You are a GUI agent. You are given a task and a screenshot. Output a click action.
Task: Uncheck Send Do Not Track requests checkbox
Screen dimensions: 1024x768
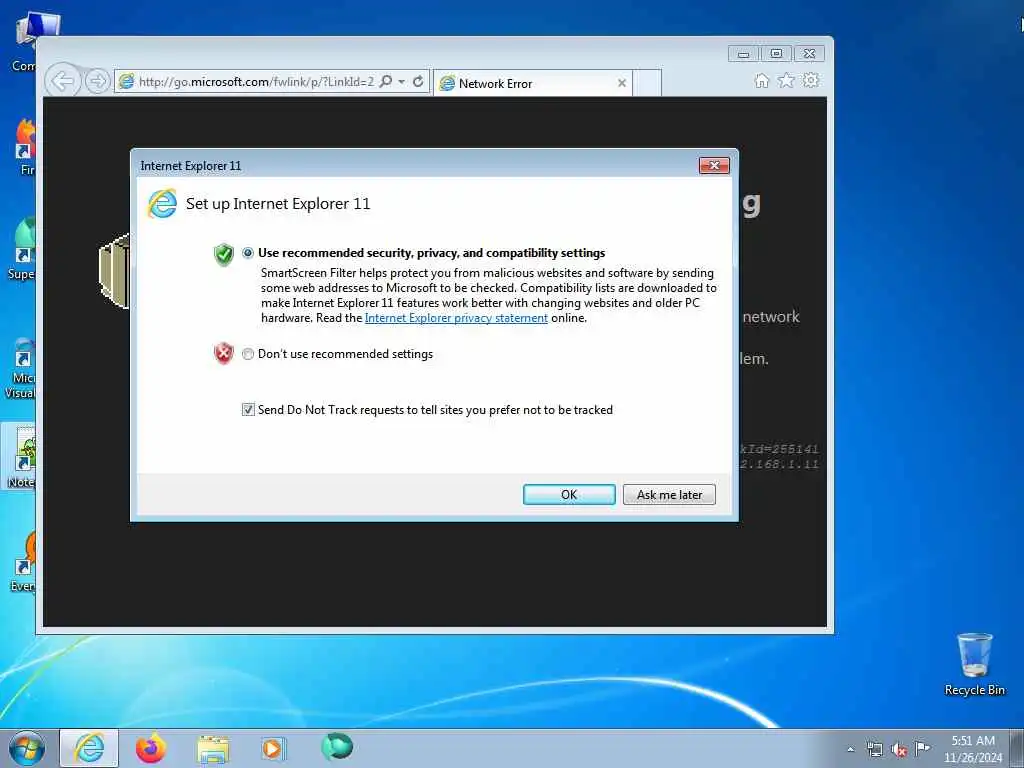tap(248, 409)
